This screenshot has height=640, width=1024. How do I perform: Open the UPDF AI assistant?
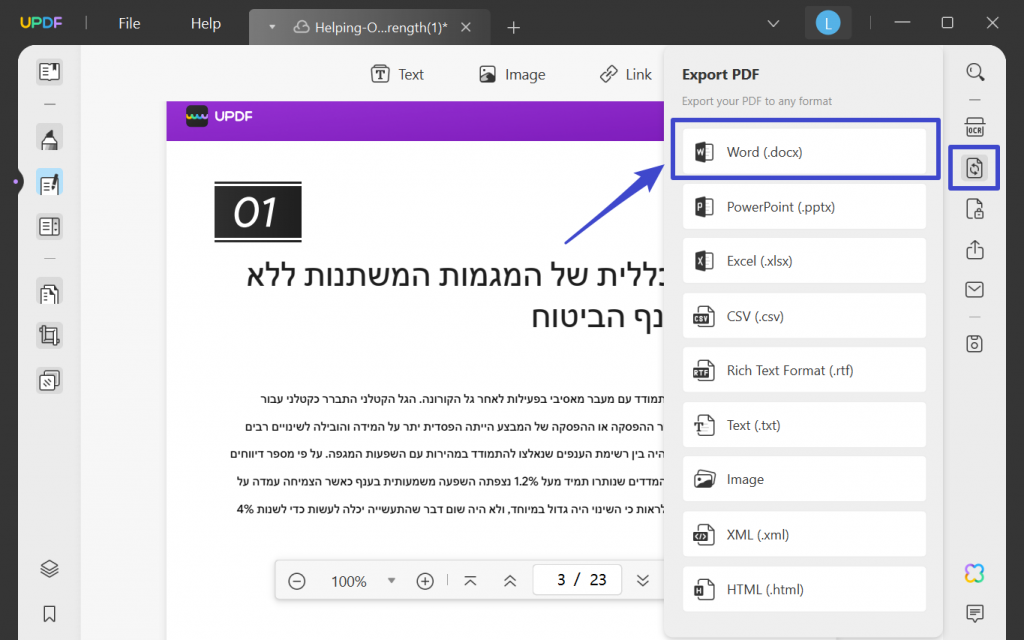pos(975,573)
